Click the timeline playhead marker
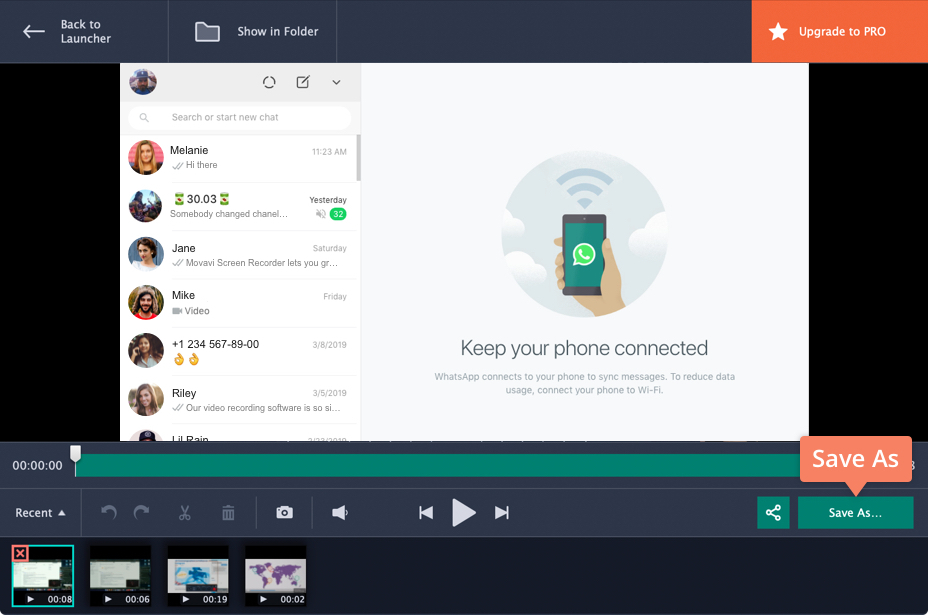The image size is (928, 615). coord(76,453)
